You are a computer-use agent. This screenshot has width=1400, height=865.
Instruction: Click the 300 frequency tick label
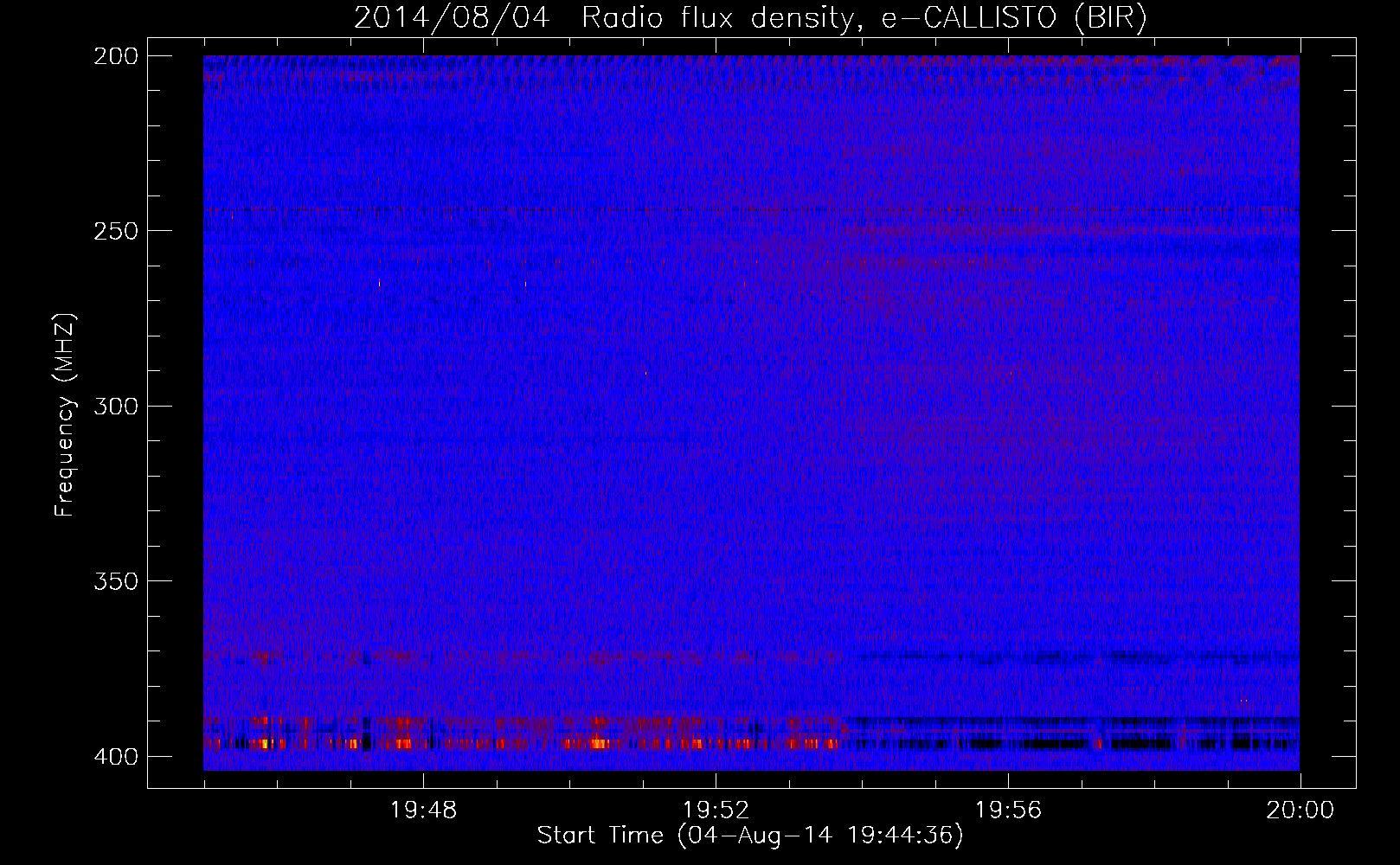coord(116,407)
